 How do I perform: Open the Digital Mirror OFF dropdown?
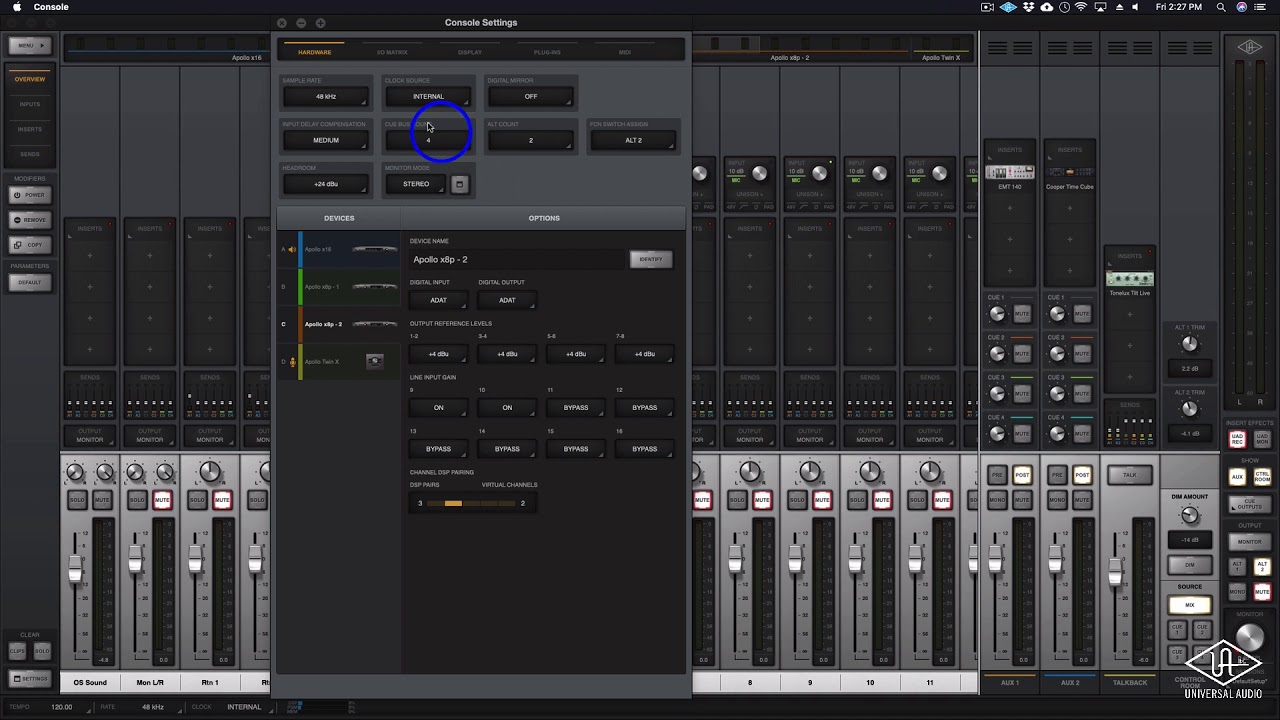coord(531,97)
